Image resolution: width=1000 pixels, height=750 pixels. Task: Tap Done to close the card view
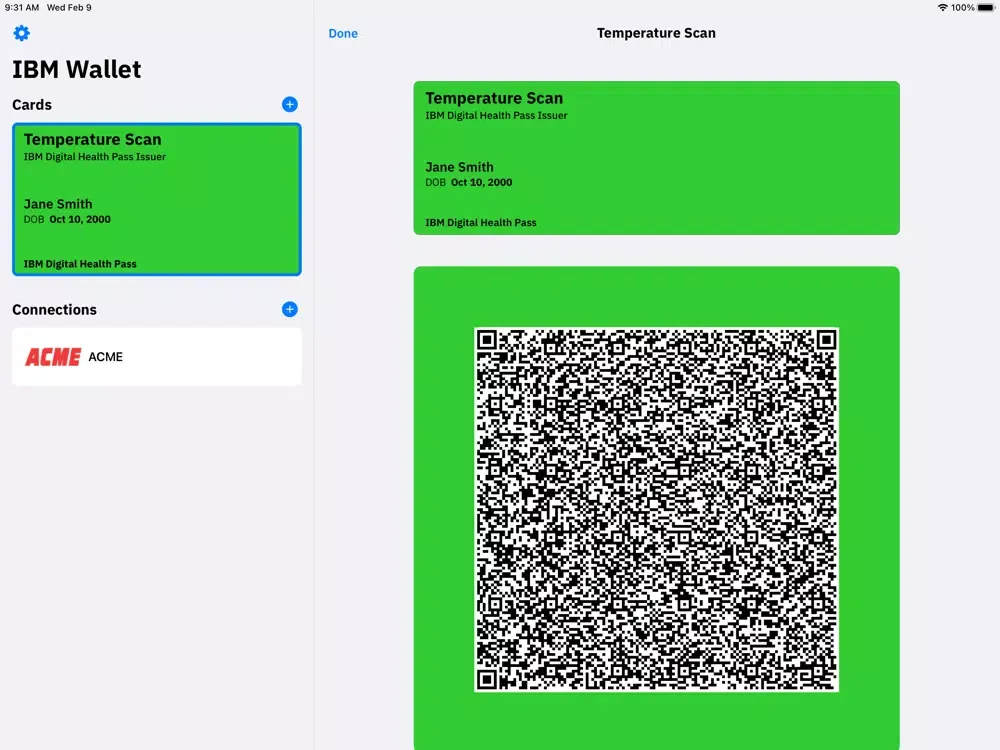click(343, 33)
